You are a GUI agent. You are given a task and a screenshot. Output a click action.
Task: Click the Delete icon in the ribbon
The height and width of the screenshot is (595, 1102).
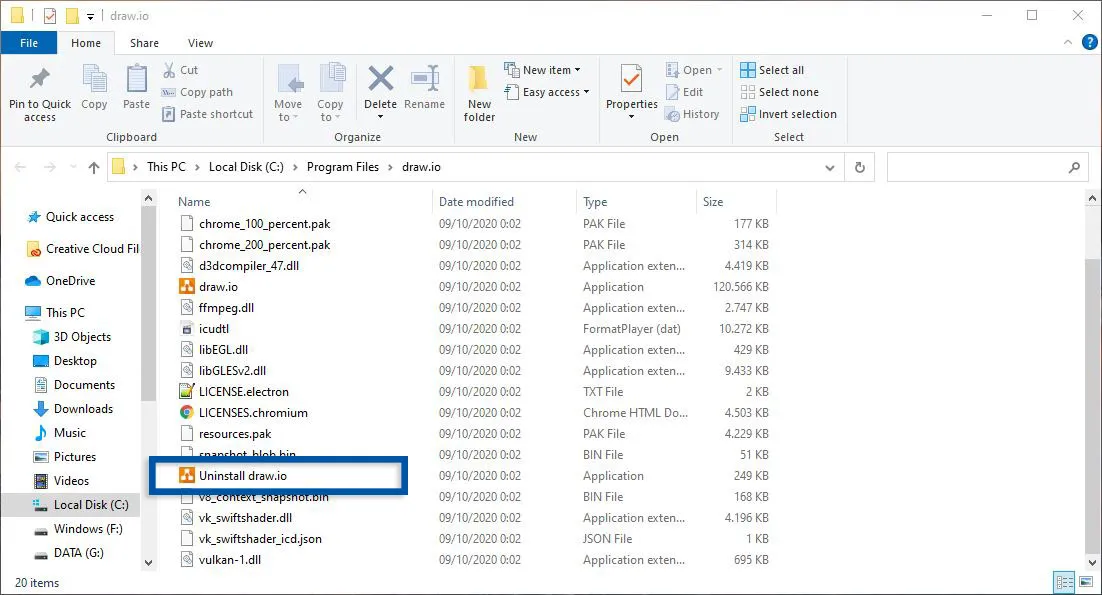tap(380, 88)
